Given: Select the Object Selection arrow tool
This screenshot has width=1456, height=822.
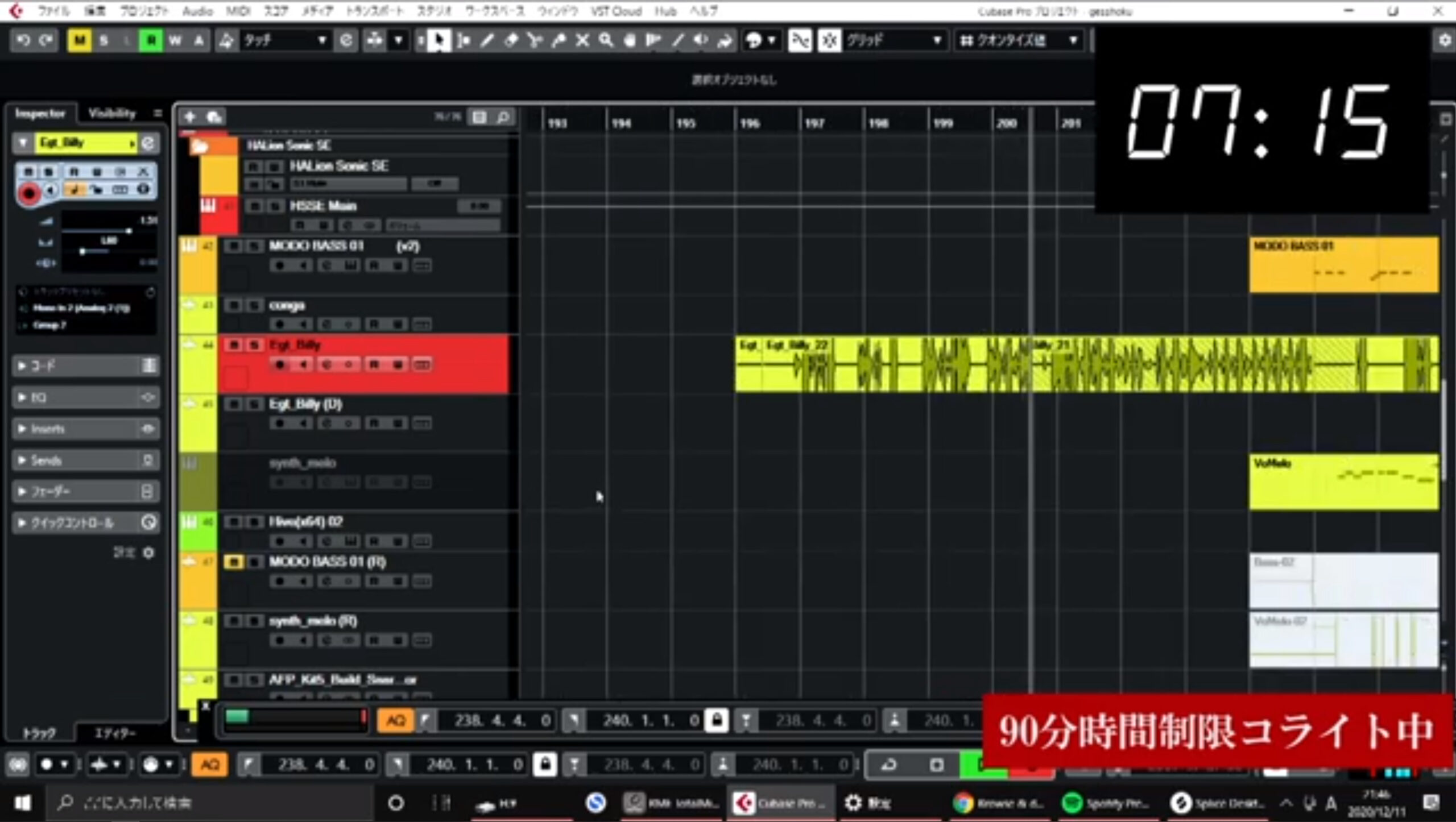Looking at the screenshot, I should pyautogui.click(x=439, y=40).
